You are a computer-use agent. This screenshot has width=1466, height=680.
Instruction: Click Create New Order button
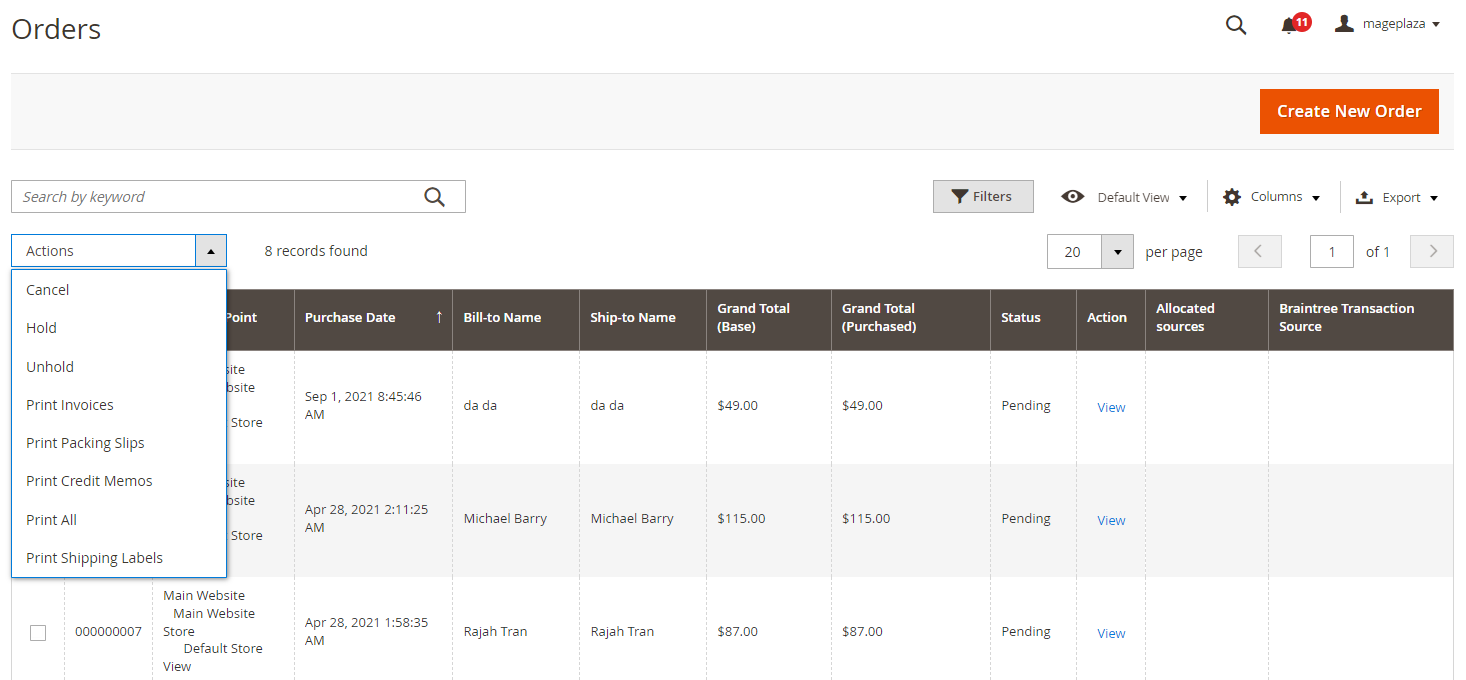(1349, 111)
